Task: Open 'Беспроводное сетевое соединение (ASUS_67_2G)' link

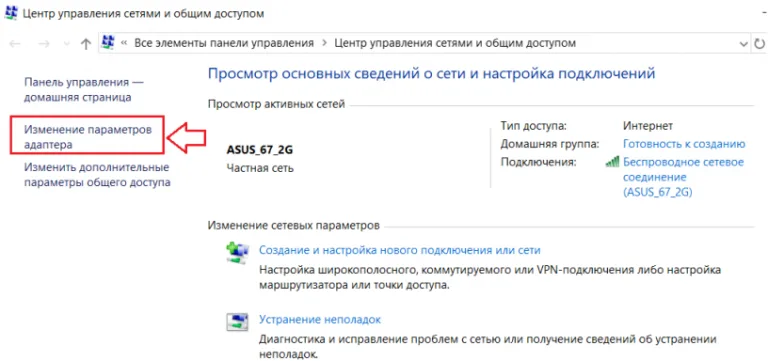Action: pos(683,176)
